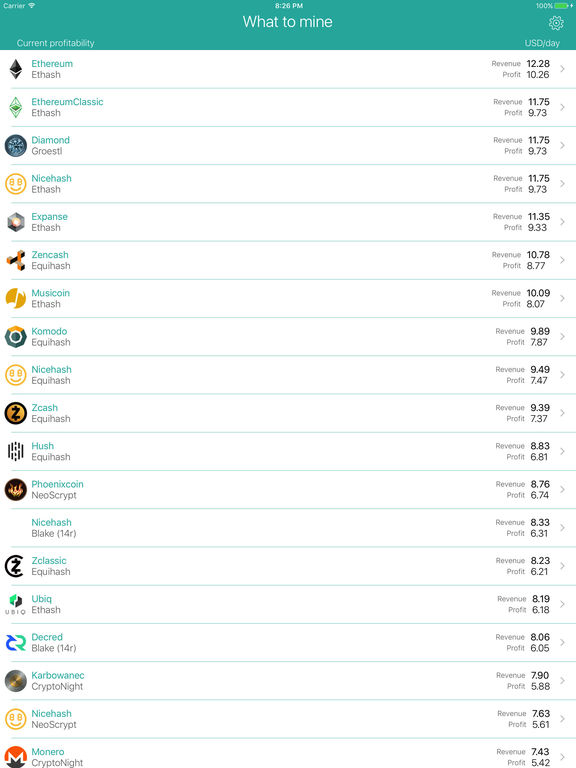Select Nicehash Blake (14r) row
Screen dimensions: 576x768
(x=288, y=528)
